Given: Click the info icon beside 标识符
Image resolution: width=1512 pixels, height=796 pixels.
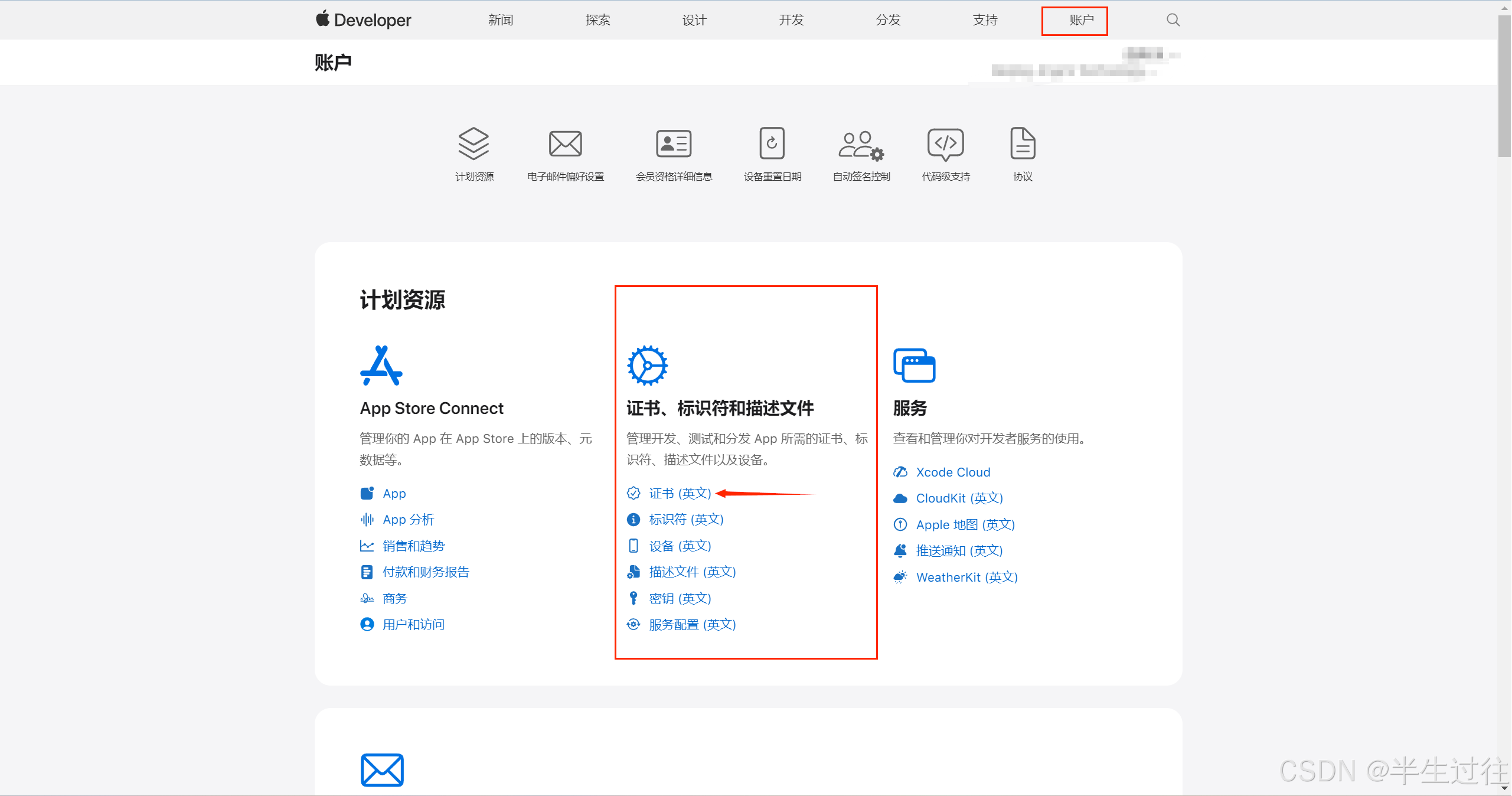Looking at the screenshot, I should click(633, 520).
